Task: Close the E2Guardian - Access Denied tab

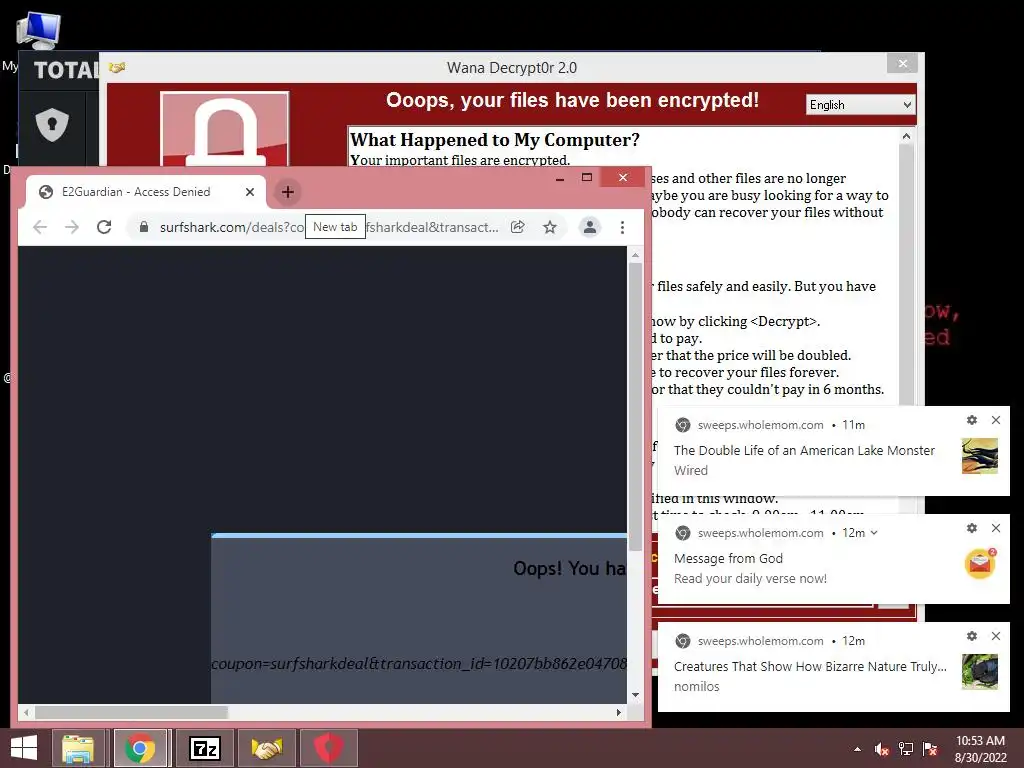Action: click(x=249, y=192)
